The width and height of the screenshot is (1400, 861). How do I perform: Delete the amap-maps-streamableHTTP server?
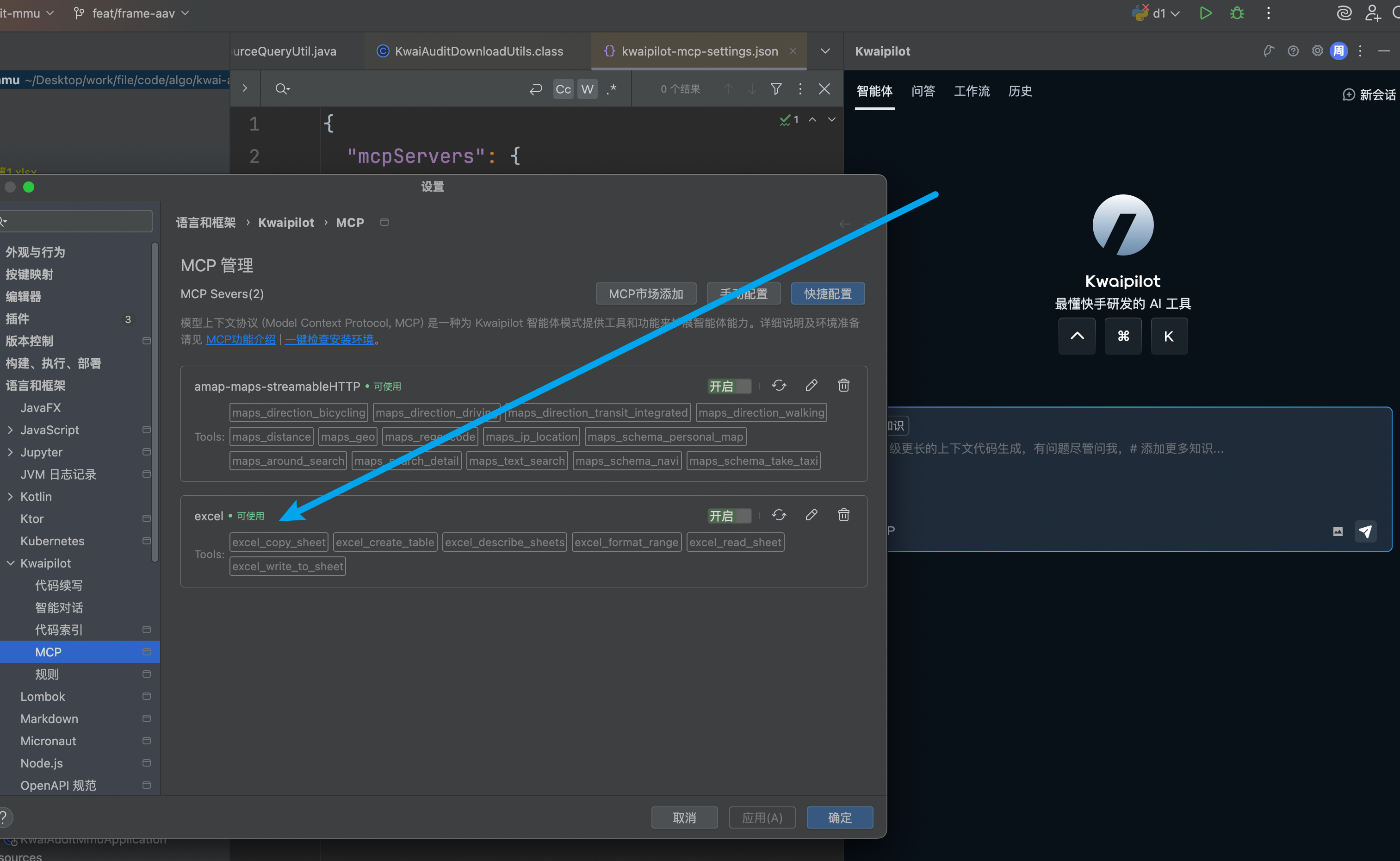click(x=843, y=386)
